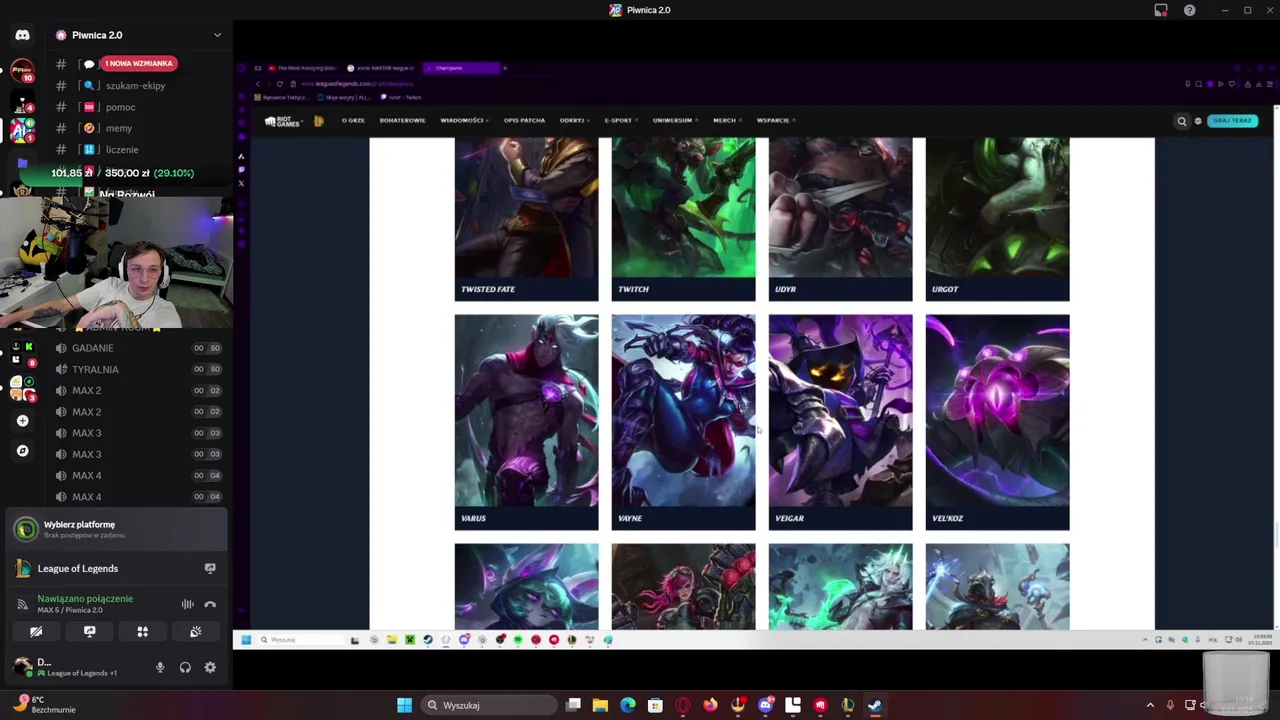Open WSPARCIE nav link
The image size is (1280, 720).
tap(775, 120)
